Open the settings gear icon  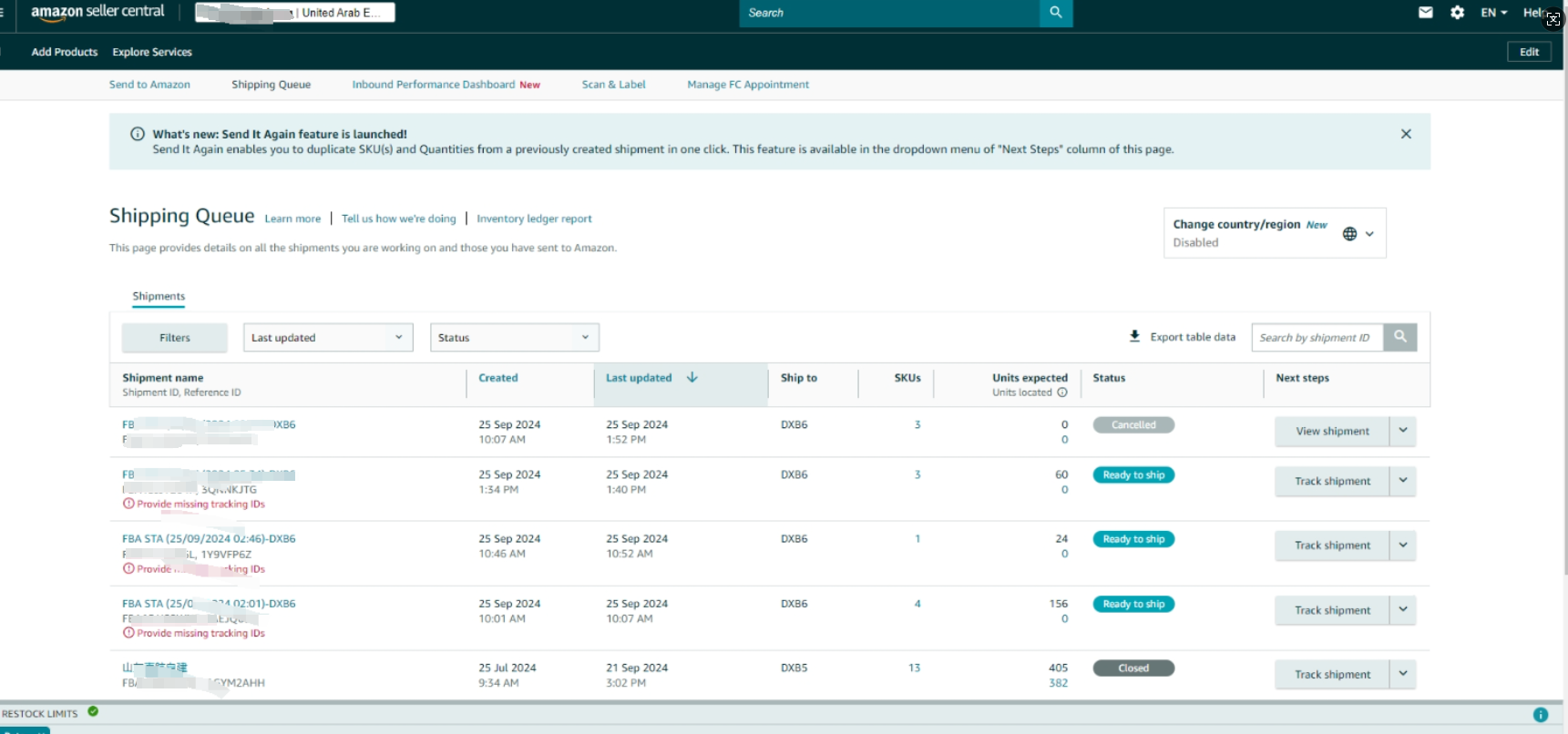(x=1457, y=13)
